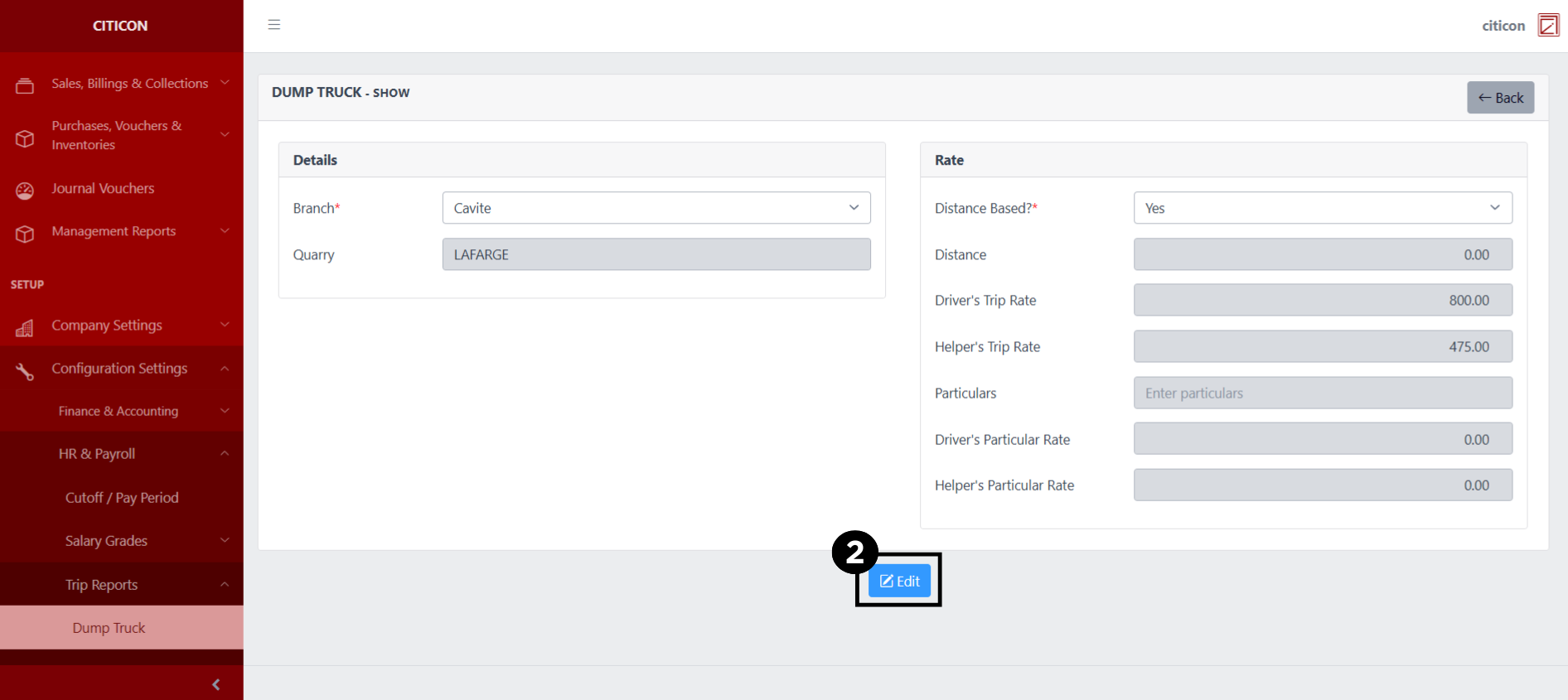Image resolution: width=1568 pixels, height=700 pixels.
Task: Expand the Salary Grades submenu
Action: coord(107,541)
